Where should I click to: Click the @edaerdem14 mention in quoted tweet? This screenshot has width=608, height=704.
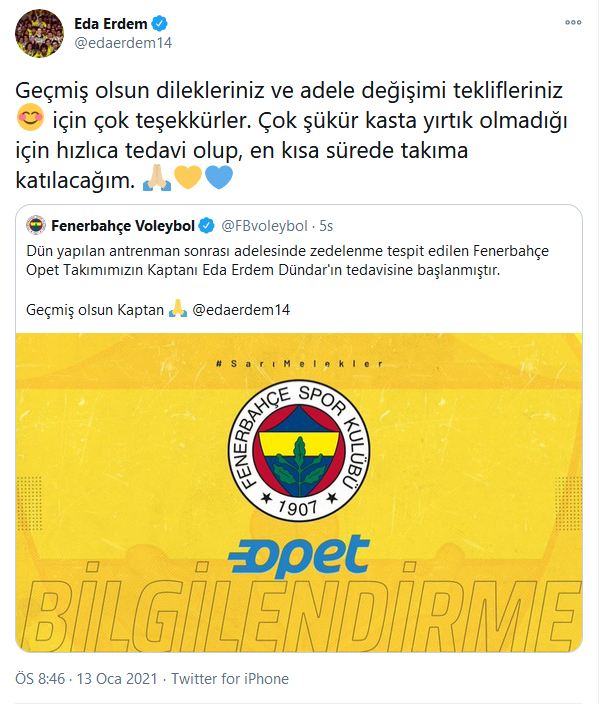[241, 310]
